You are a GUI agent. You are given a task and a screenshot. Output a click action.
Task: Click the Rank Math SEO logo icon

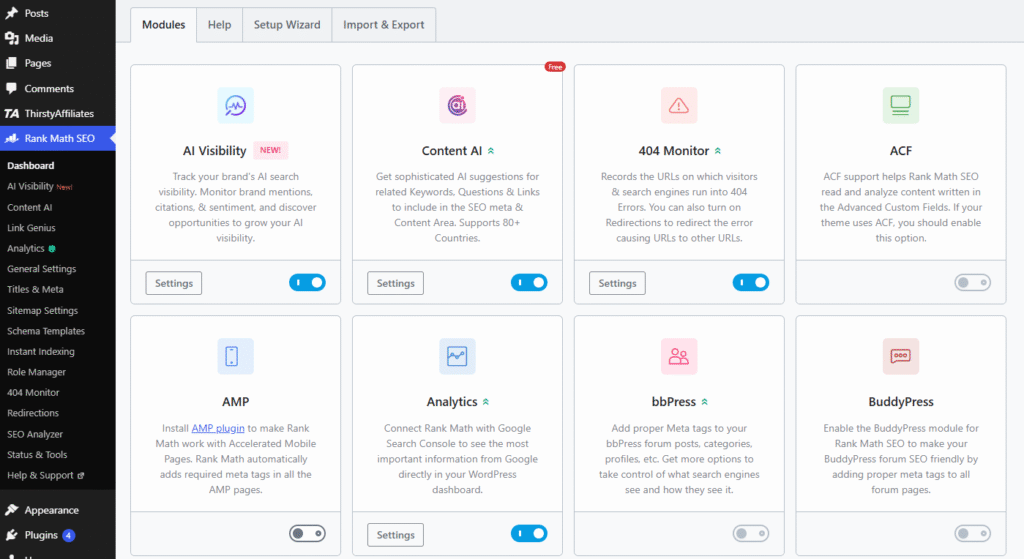click(x=12, y=138)
